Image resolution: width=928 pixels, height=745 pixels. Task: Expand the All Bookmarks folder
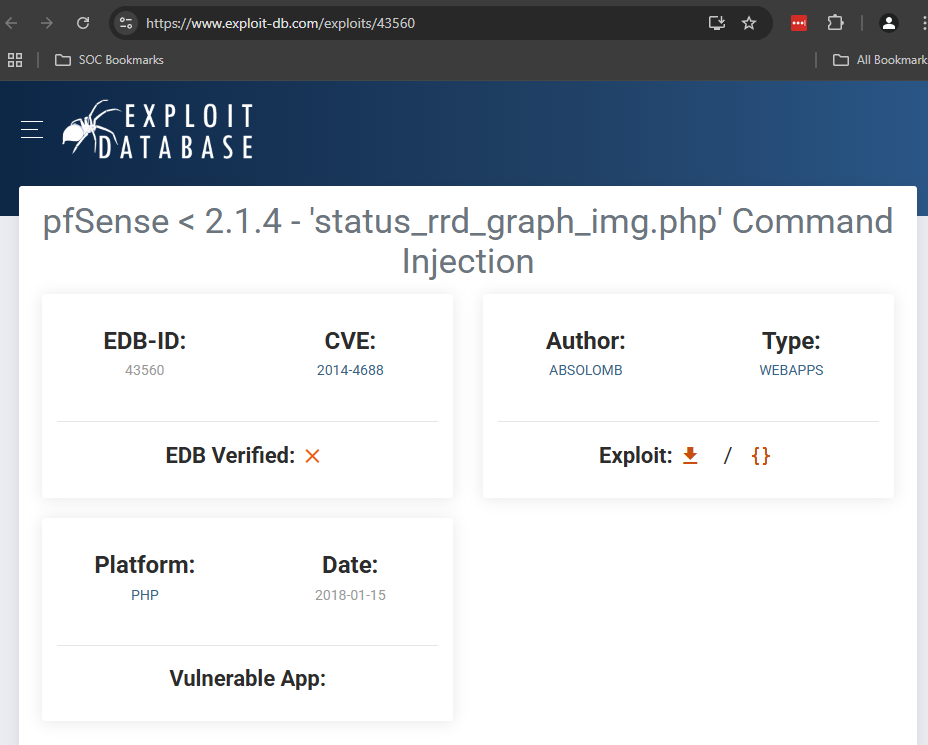880,60
